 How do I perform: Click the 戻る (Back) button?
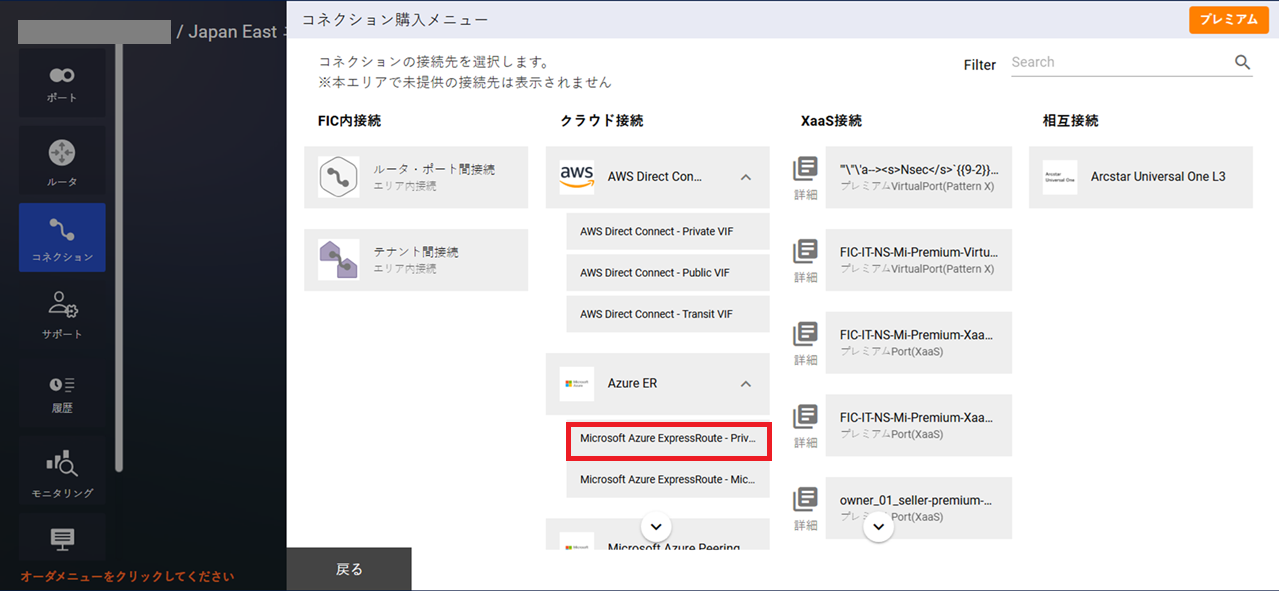(349, 569)
